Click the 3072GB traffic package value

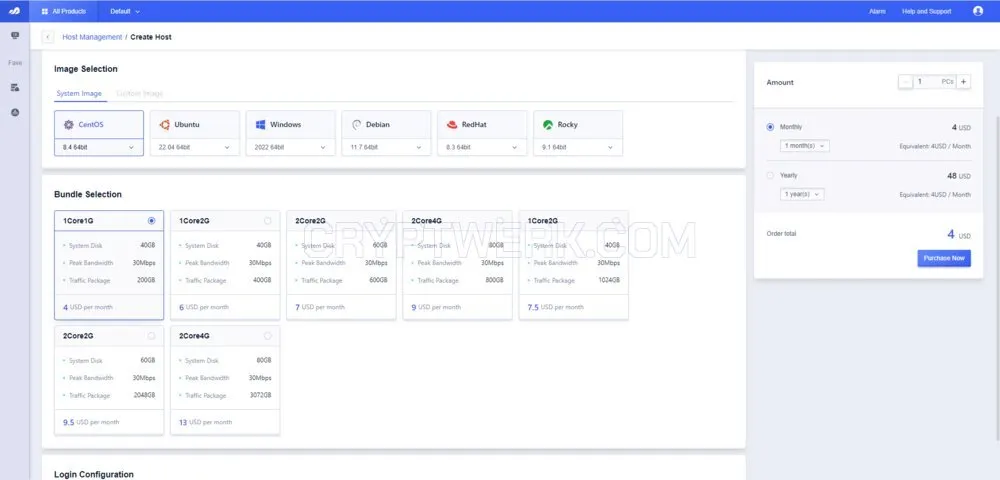[x=260, y=395]
